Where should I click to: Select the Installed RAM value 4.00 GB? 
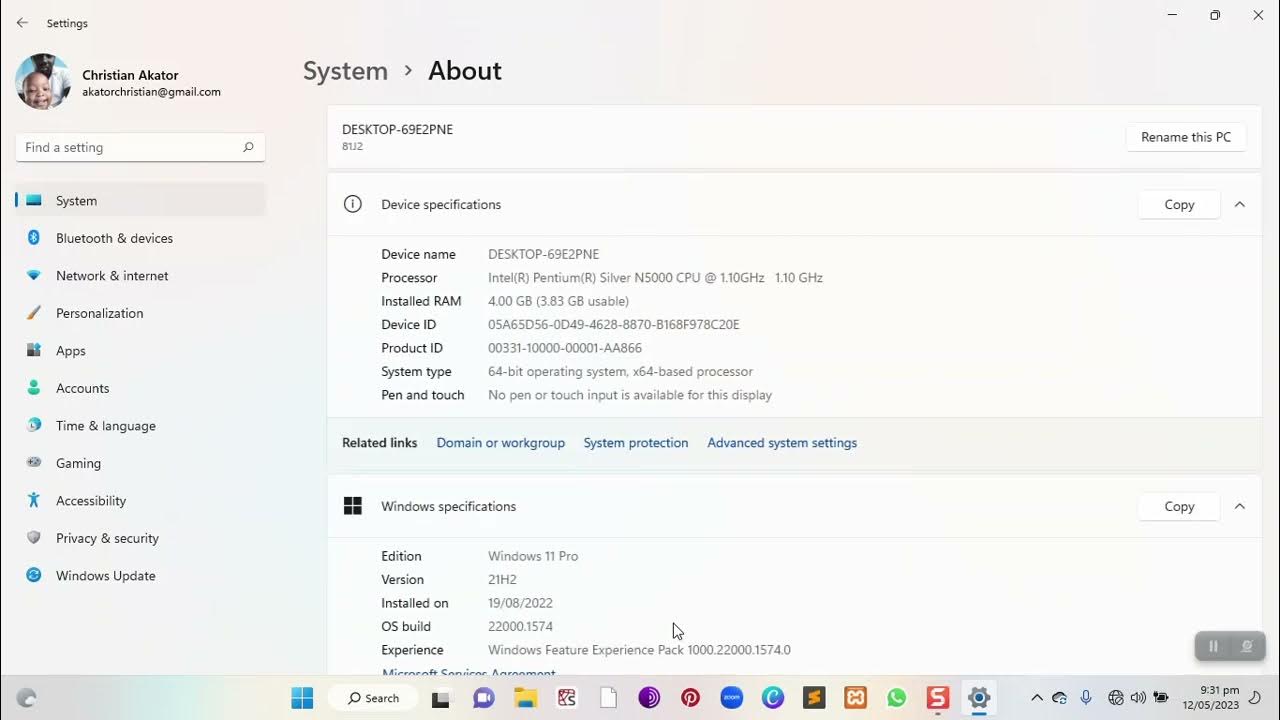[x=558, y=301]
